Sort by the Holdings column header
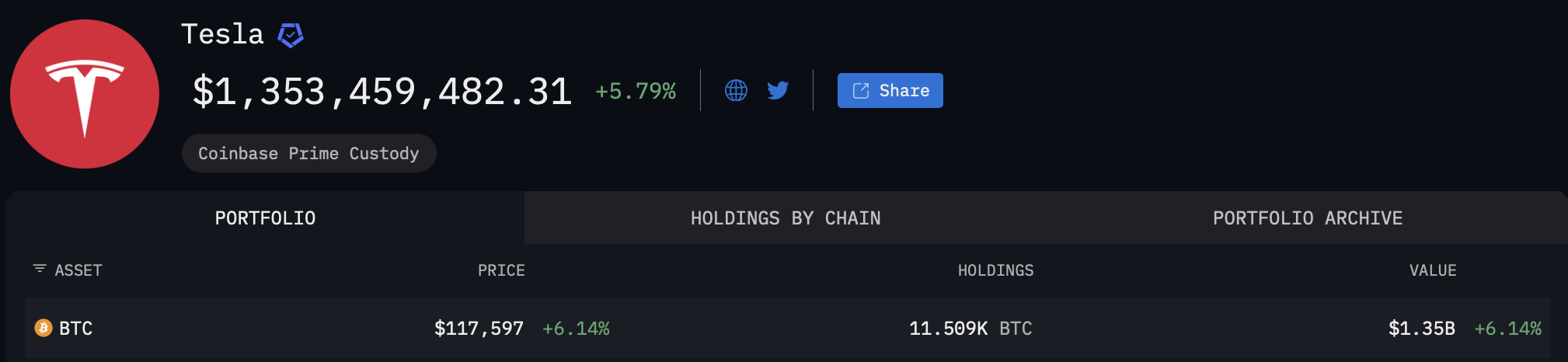Image resolution: width=1568 pixels, height=362 pixels. 995,270
